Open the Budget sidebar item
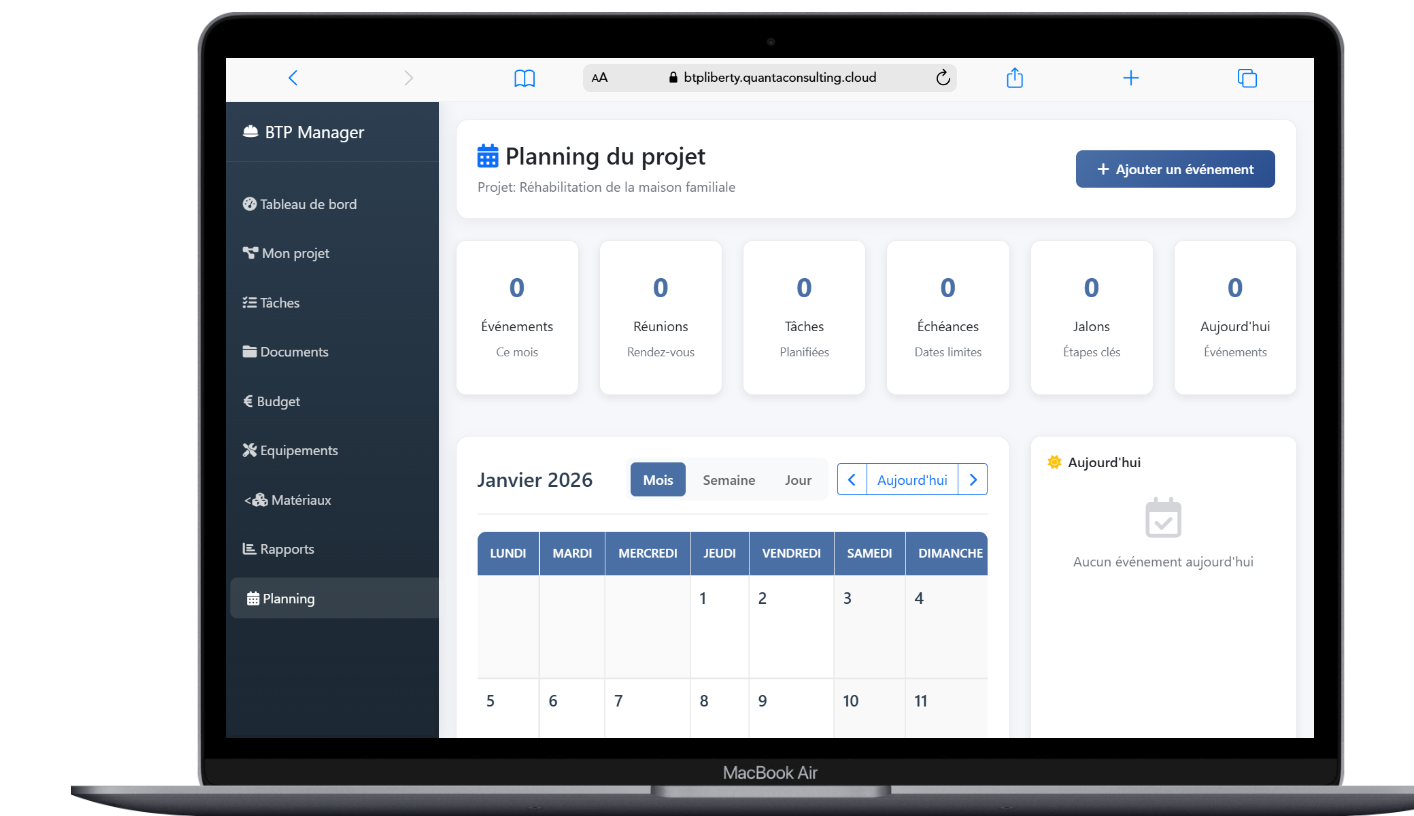 point(277,401)
